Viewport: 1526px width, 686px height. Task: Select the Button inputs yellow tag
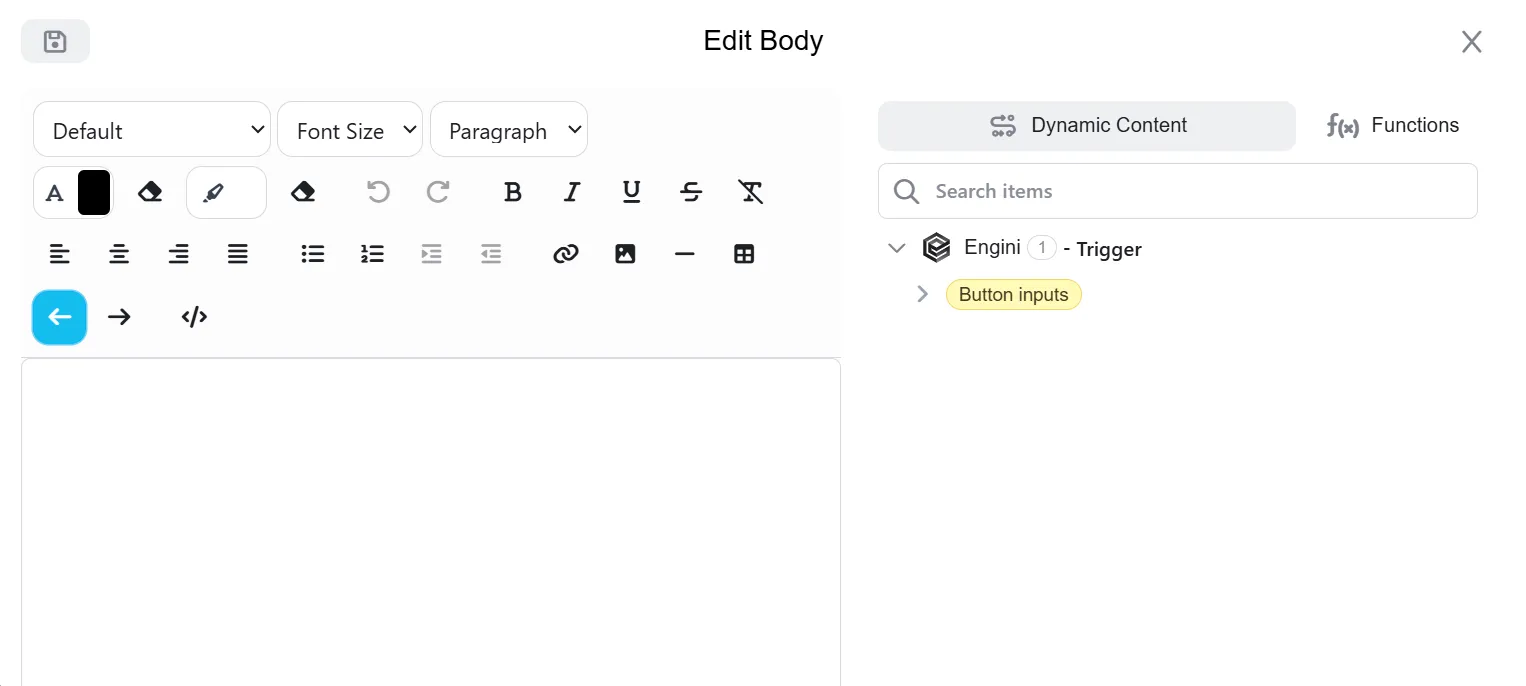coord(1014,294)
